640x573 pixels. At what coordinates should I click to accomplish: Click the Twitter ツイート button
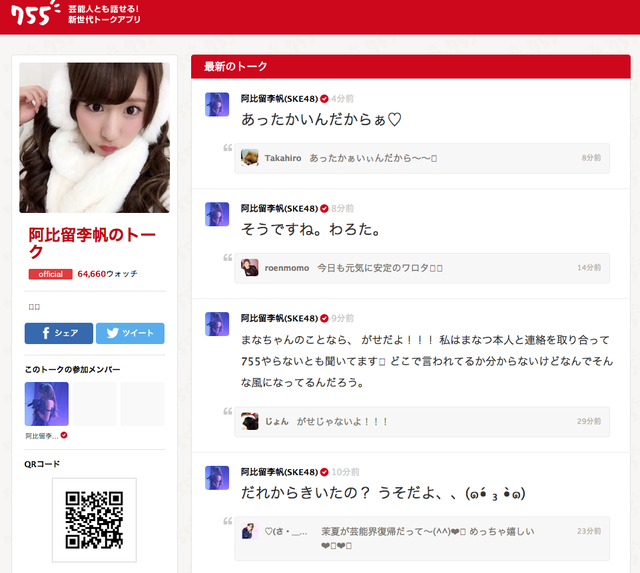pos(130,333)
